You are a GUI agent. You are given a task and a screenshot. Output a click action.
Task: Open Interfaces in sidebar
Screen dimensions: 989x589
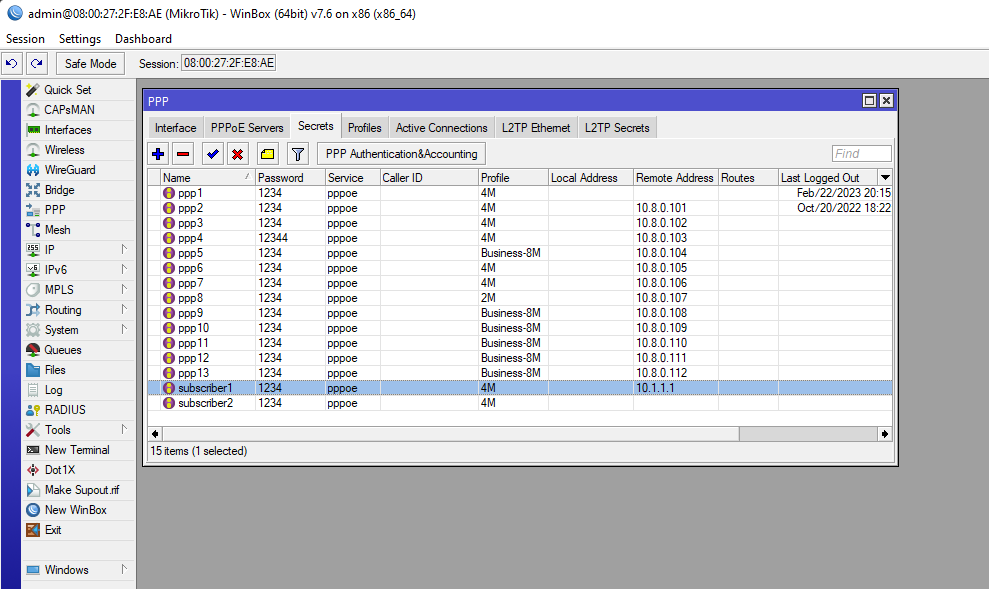[x=79, y=130]
